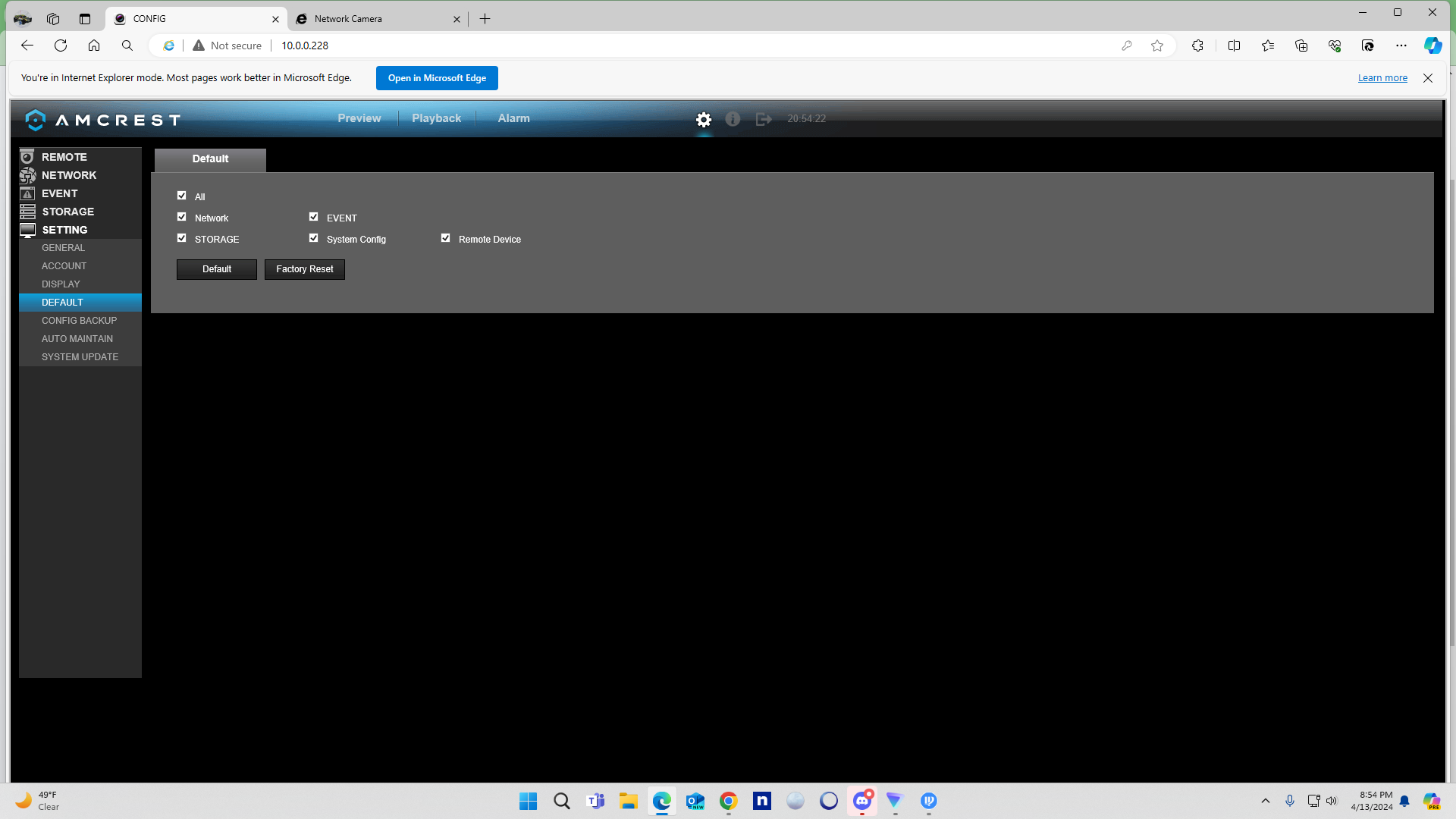Switch to the Preview tab
Image resolution: width=1456 pixels, height=819 pixels.
pos(359,118)
